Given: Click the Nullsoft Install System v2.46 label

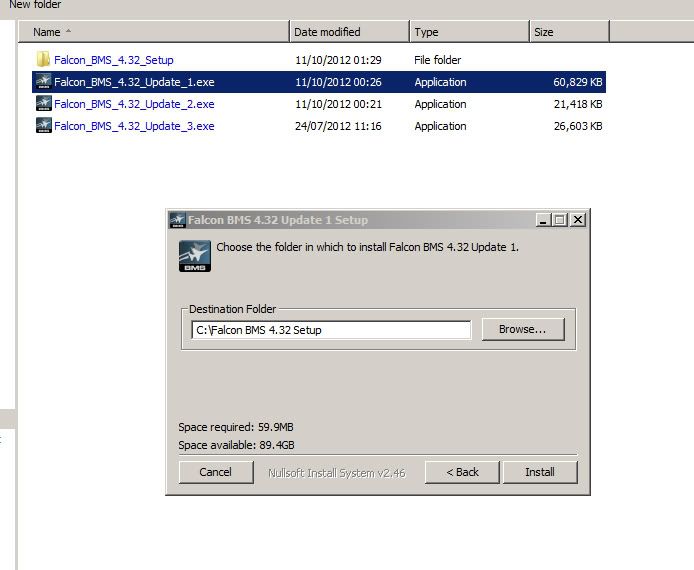Looking at the screenshot, I should click(x=337, y=473).
